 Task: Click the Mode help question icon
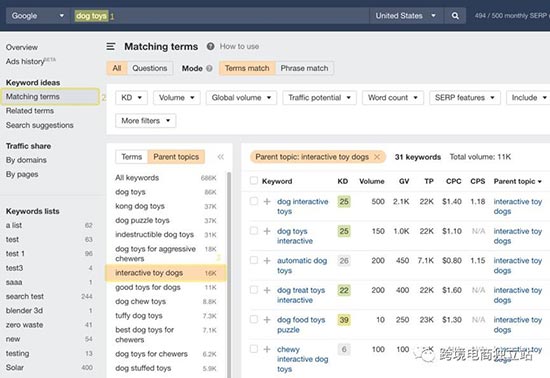pos(209,68)
